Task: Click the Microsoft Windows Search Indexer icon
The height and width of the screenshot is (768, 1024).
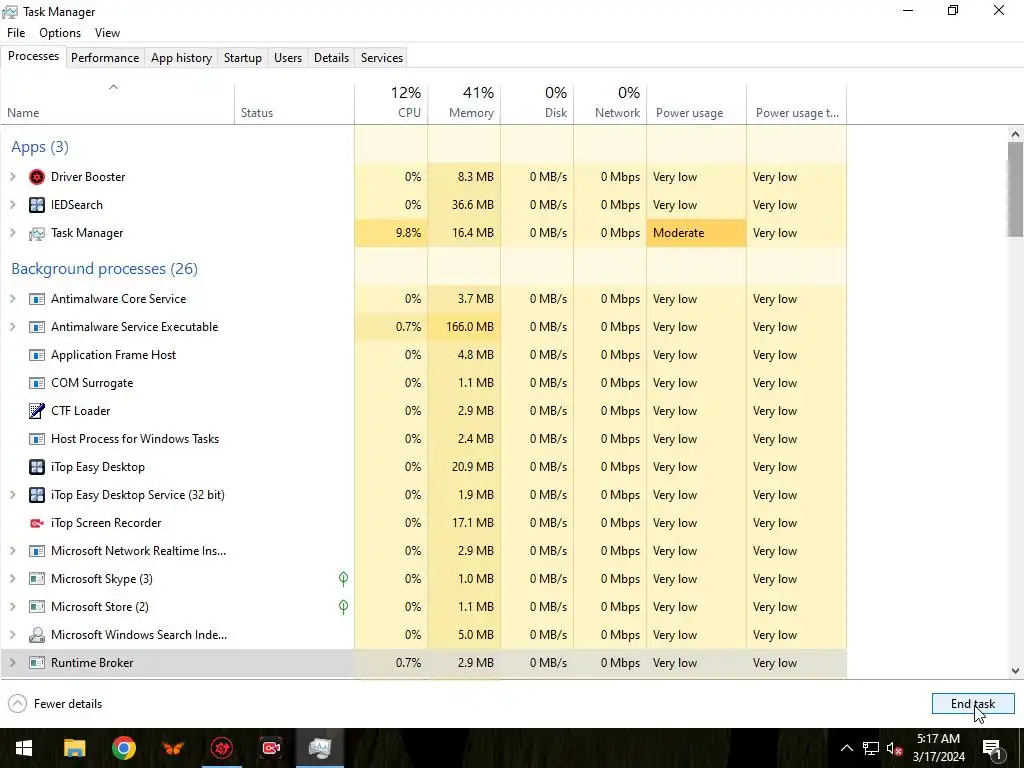Action: pos(37,635)
